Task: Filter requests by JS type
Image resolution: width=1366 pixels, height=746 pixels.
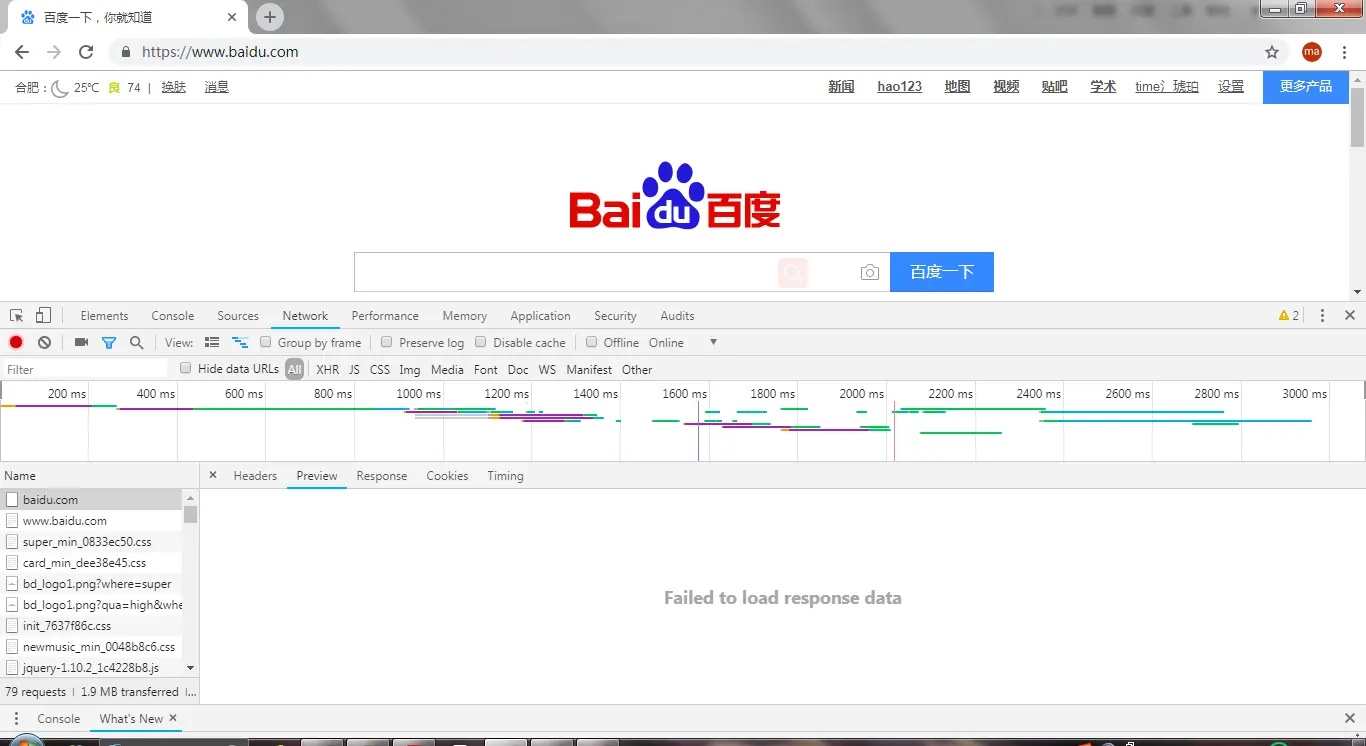Action: tap(354, 369)
